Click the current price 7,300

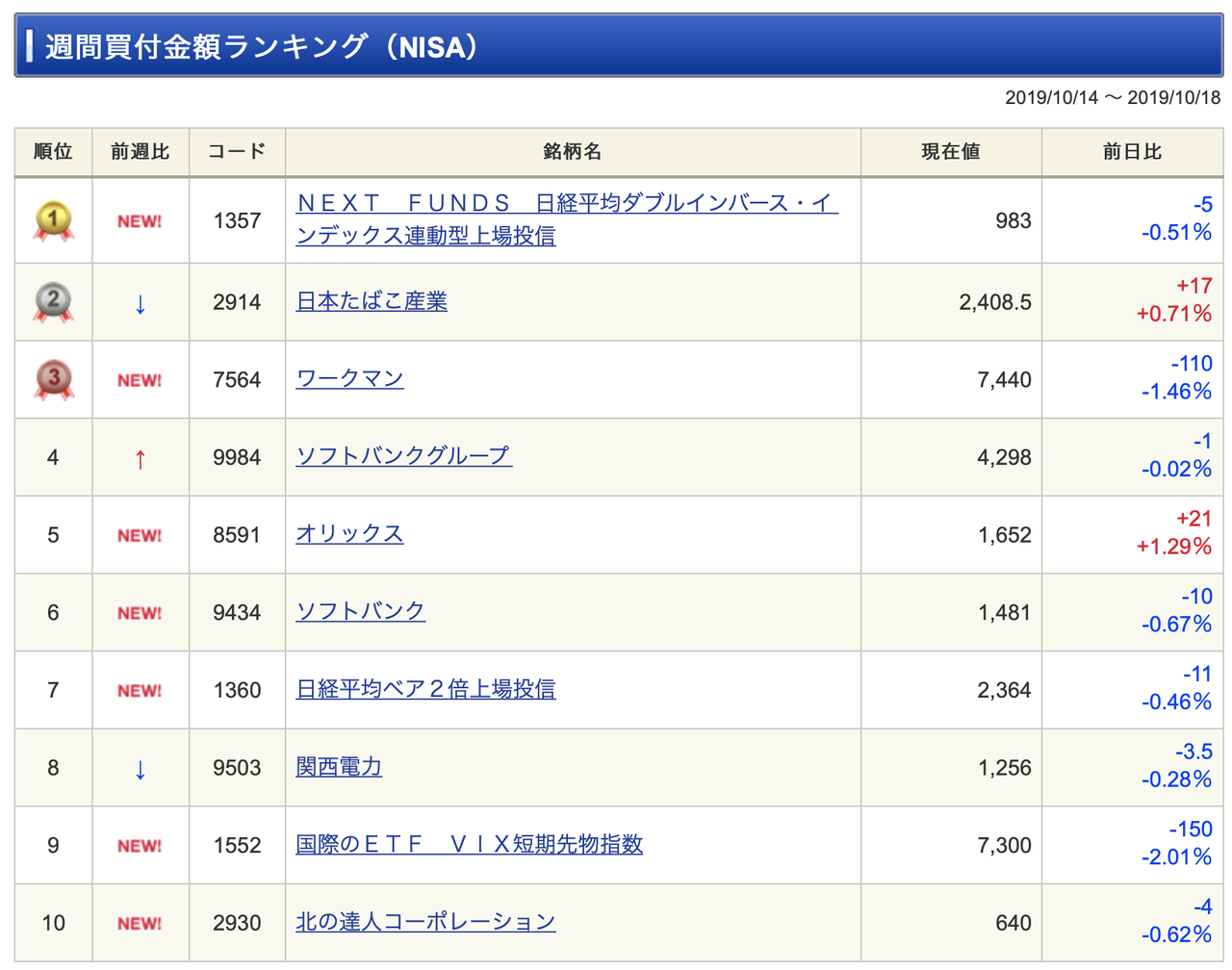(1005, 846)
